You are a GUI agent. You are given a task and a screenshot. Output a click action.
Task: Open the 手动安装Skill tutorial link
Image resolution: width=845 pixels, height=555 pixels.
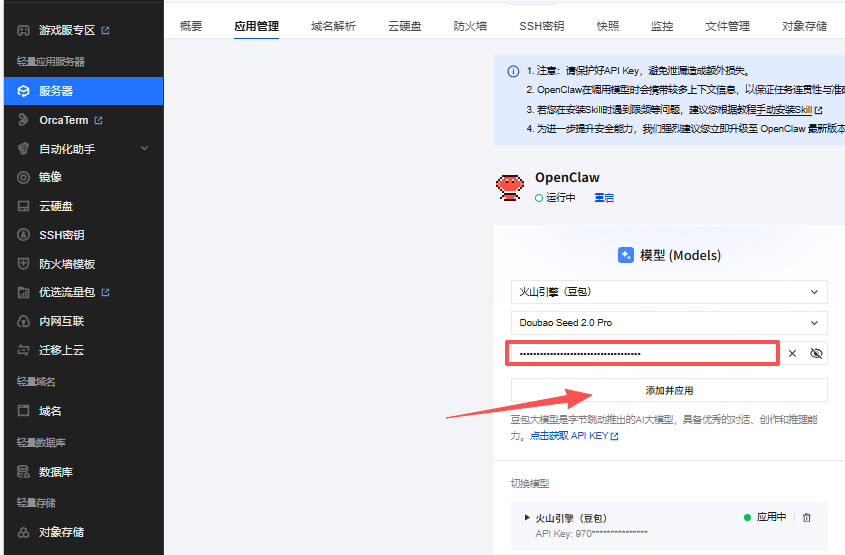pyautogui.click(x=784, y=110)
